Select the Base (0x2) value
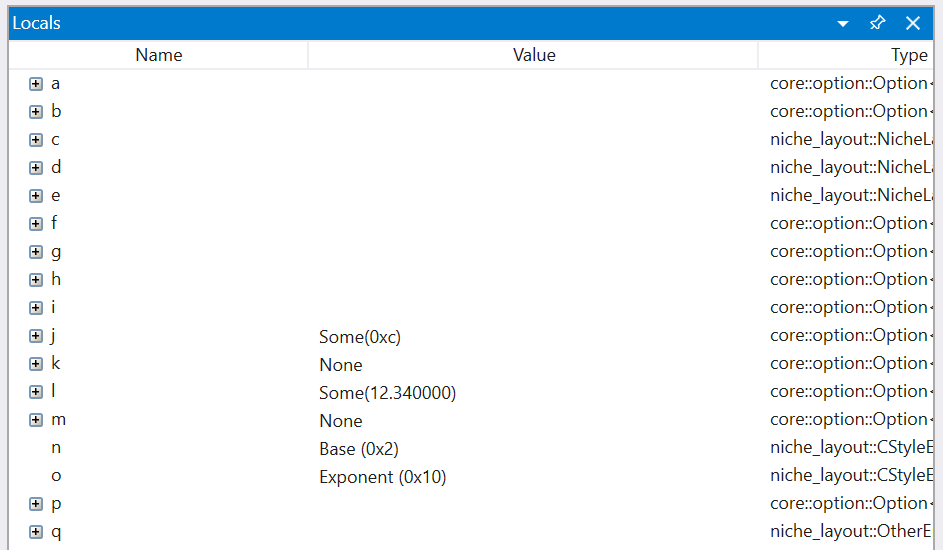Viewport: 943px width, 550px height. (x=358, y=449)
